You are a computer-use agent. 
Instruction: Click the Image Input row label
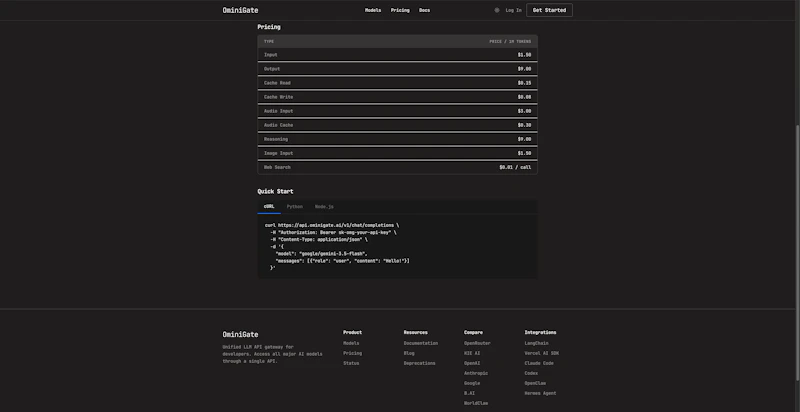[x=279, y=153]
